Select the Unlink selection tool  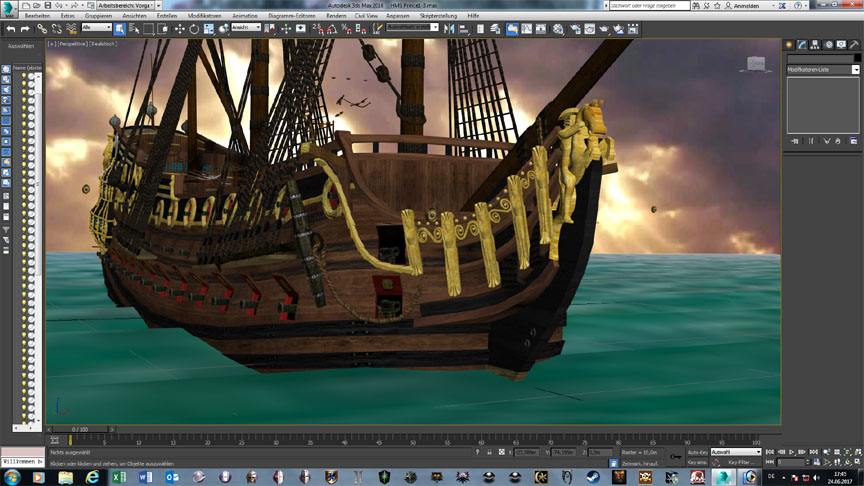pos(56,29)
